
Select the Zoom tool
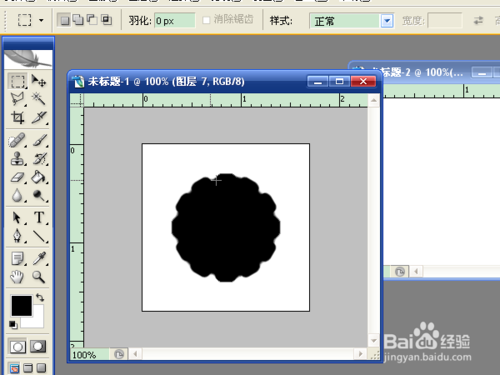coord(39,277)
